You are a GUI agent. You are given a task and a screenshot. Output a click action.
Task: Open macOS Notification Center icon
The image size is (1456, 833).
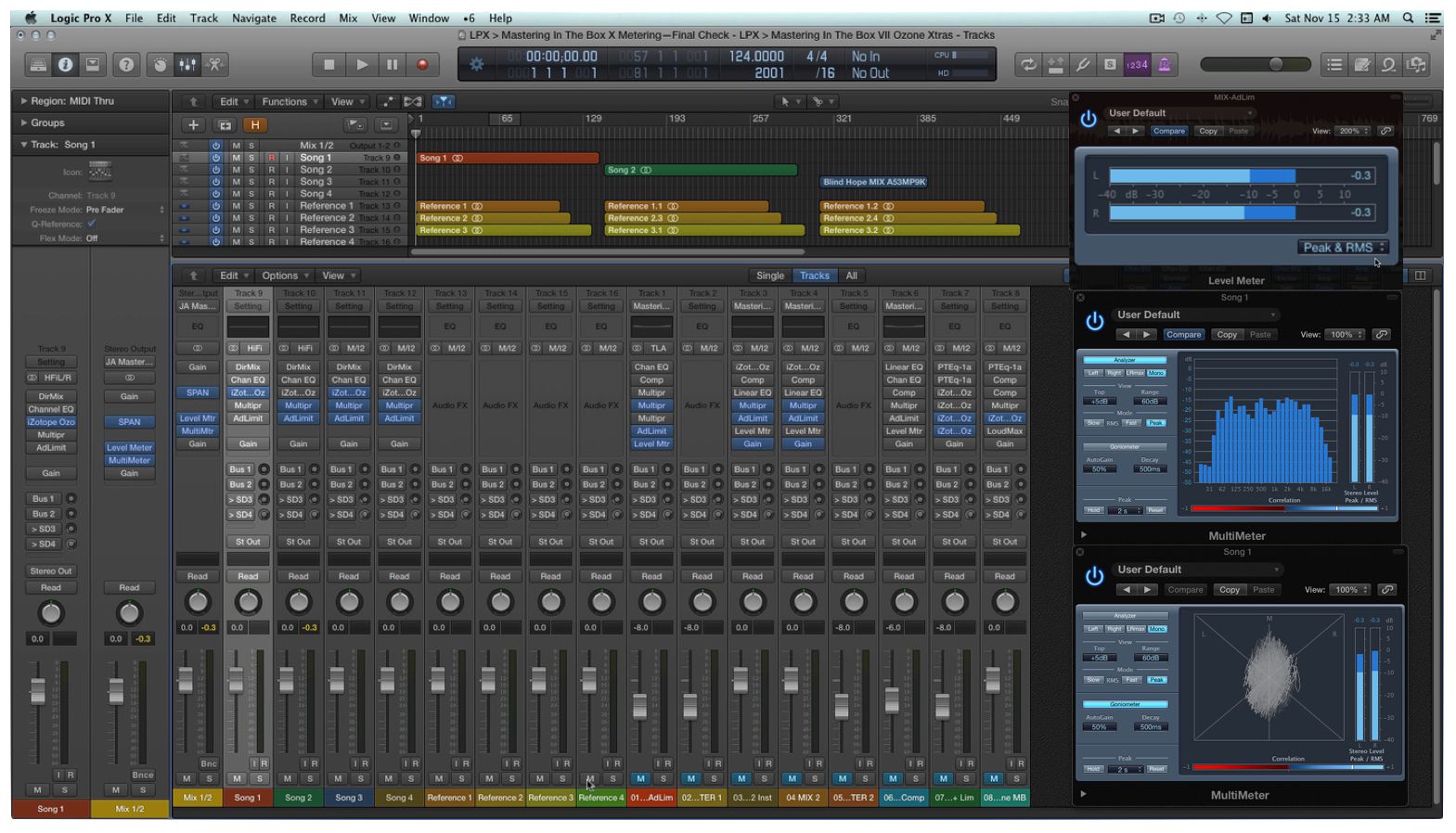[1434, 18]
